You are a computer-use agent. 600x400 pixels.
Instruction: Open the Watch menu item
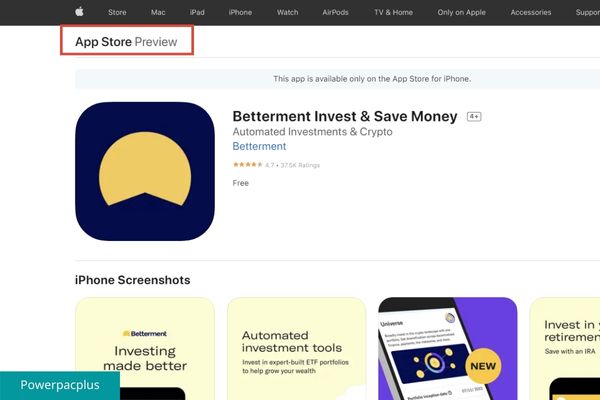click(287, 12)
